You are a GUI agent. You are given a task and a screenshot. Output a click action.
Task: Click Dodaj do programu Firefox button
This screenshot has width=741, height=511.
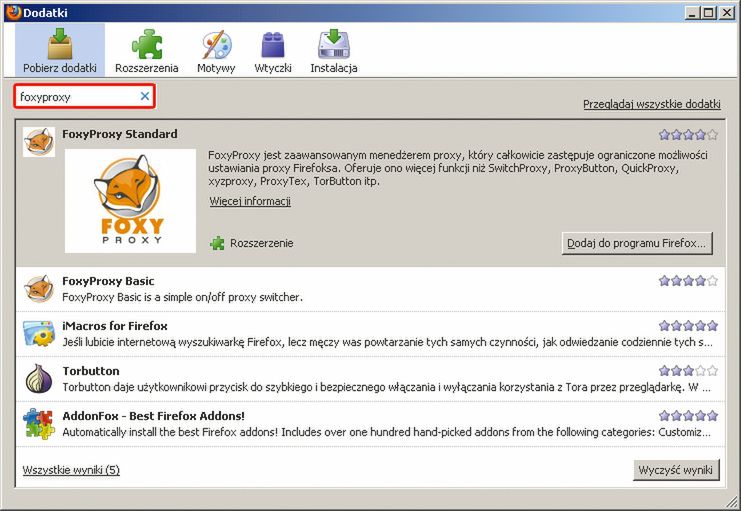(637, 243)
